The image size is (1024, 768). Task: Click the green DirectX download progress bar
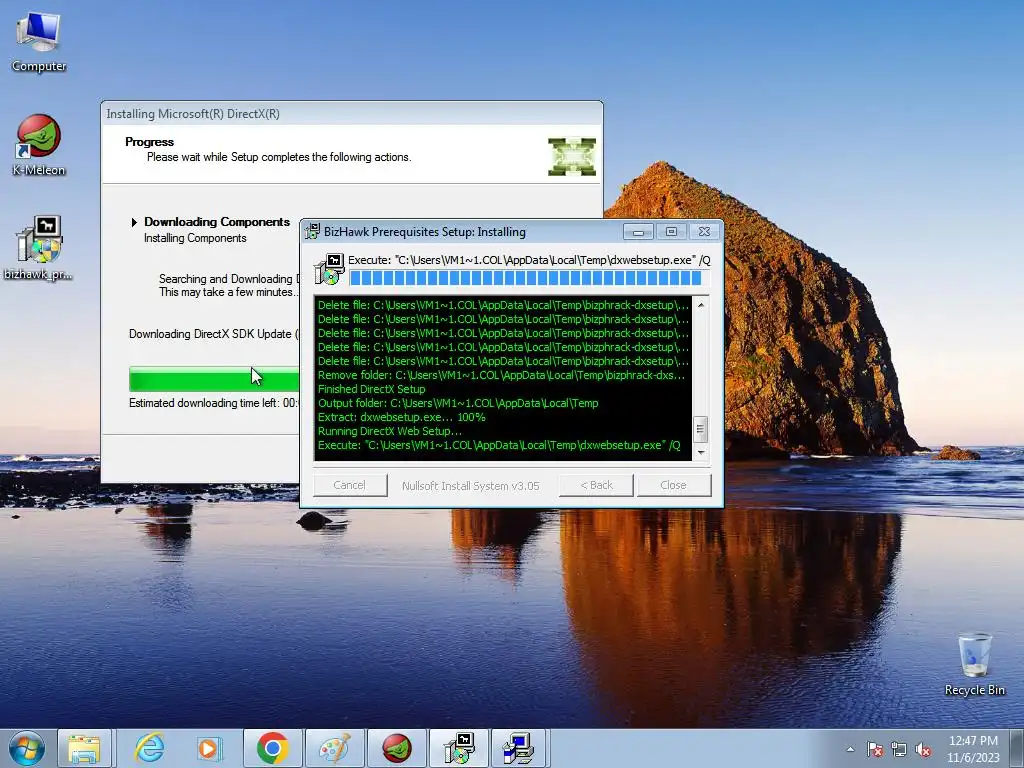214,379
